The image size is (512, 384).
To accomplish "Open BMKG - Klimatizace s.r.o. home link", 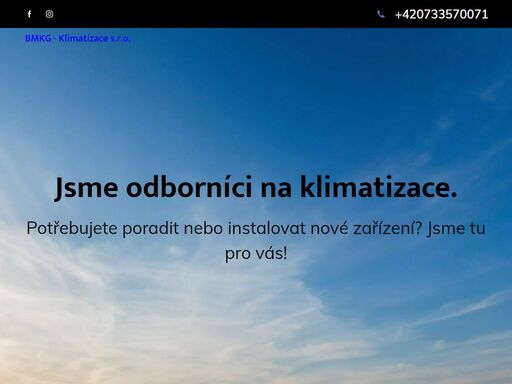I will pos(77,38).
